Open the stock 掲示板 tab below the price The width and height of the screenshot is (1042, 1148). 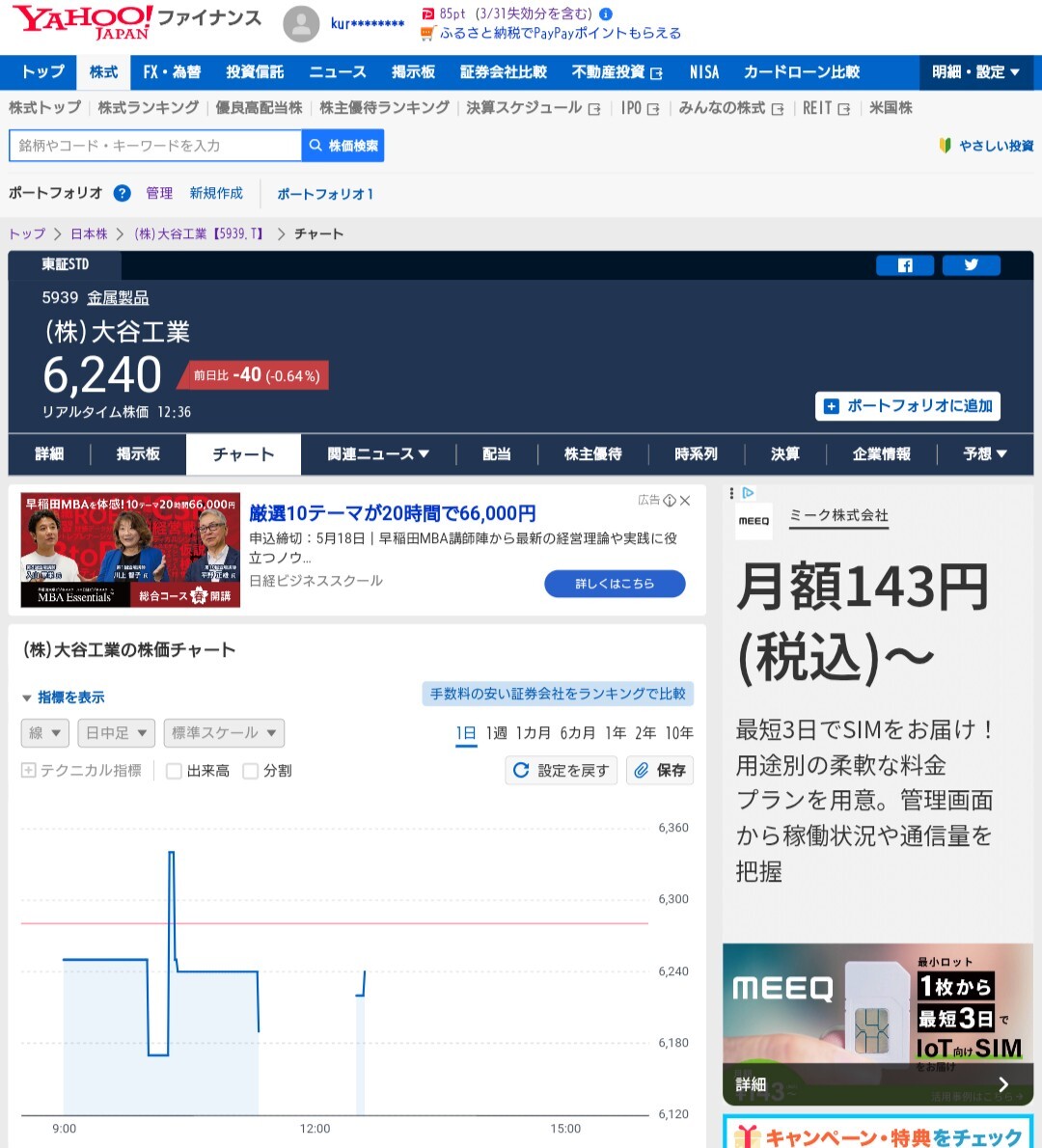(138, 454)
